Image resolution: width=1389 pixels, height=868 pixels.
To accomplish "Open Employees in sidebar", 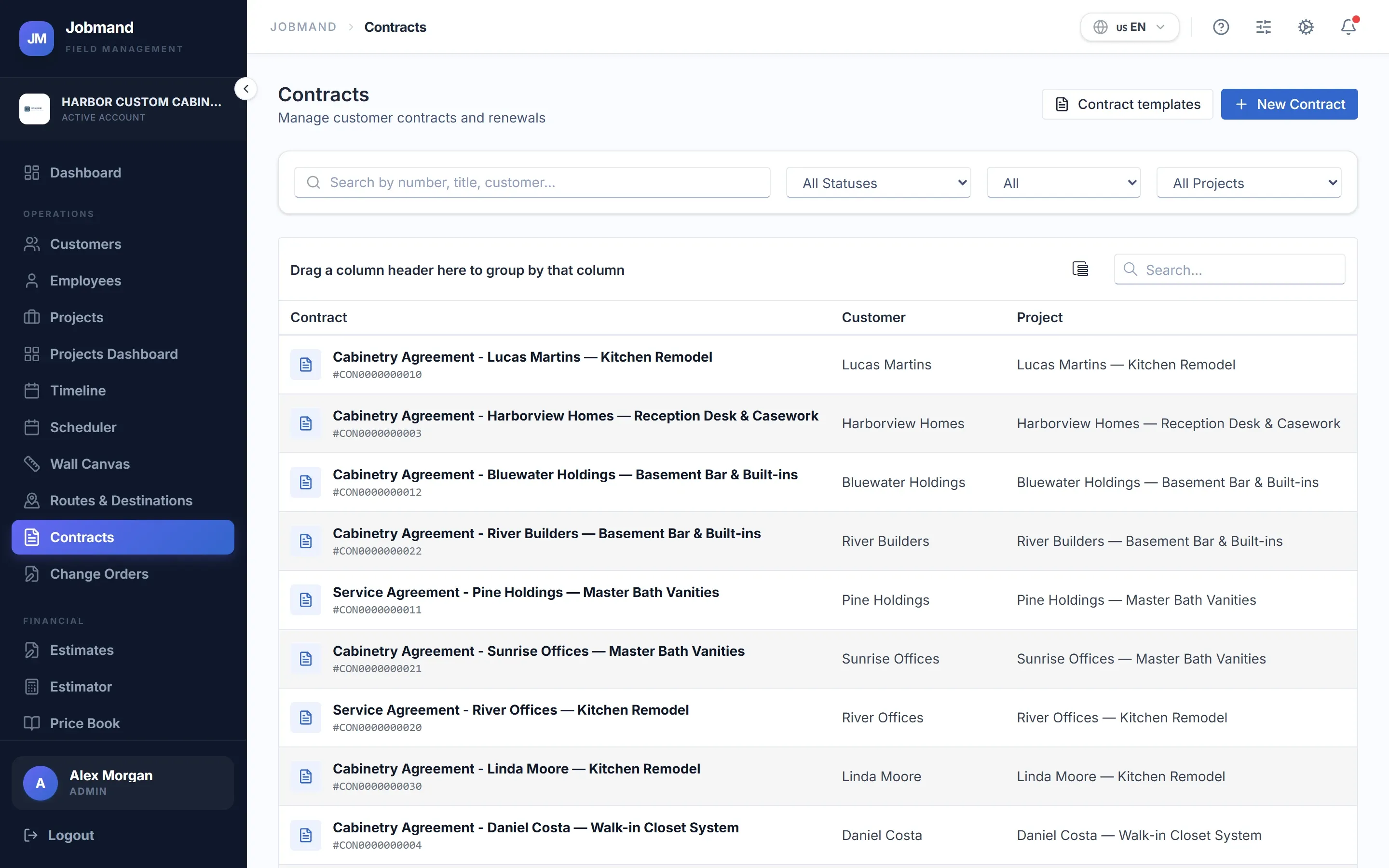I will coord(123,281).
